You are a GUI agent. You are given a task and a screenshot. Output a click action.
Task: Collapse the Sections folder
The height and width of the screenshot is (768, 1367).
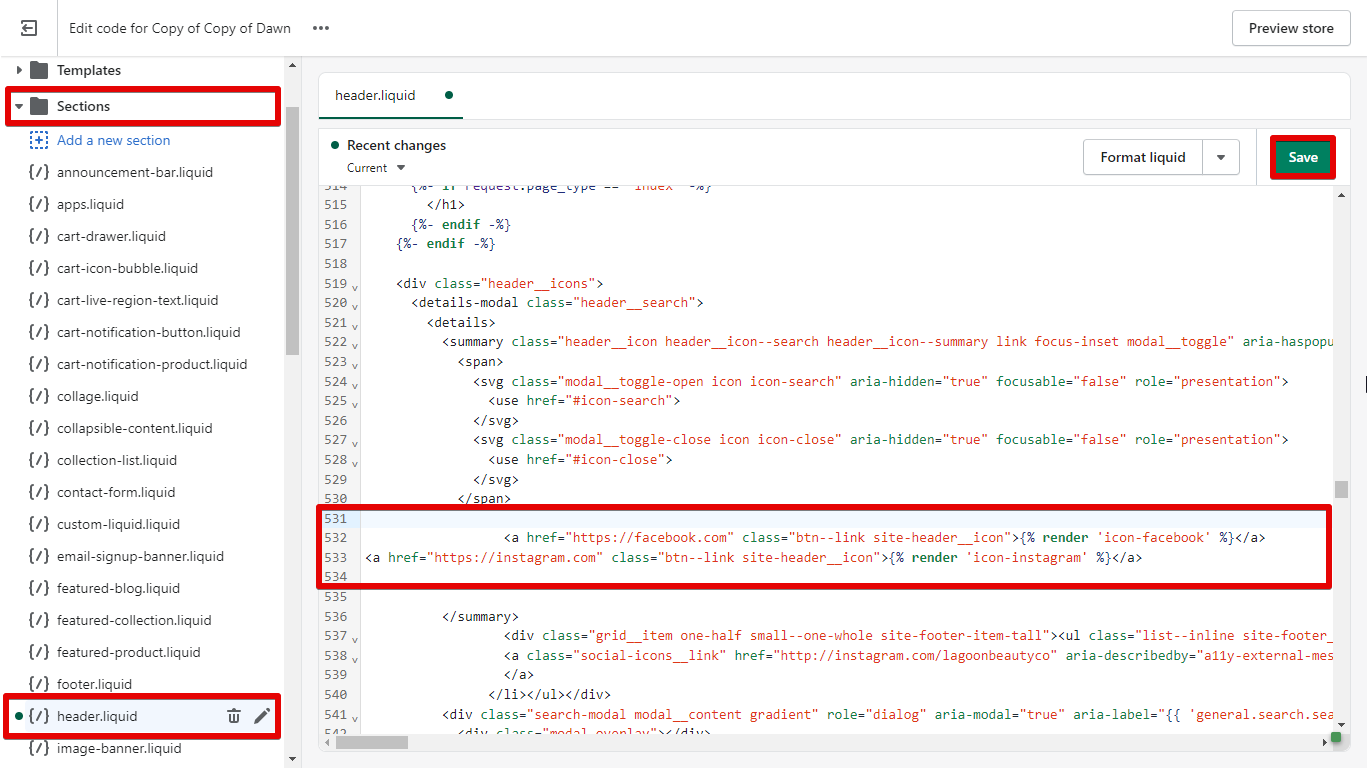tap(19, 106)
